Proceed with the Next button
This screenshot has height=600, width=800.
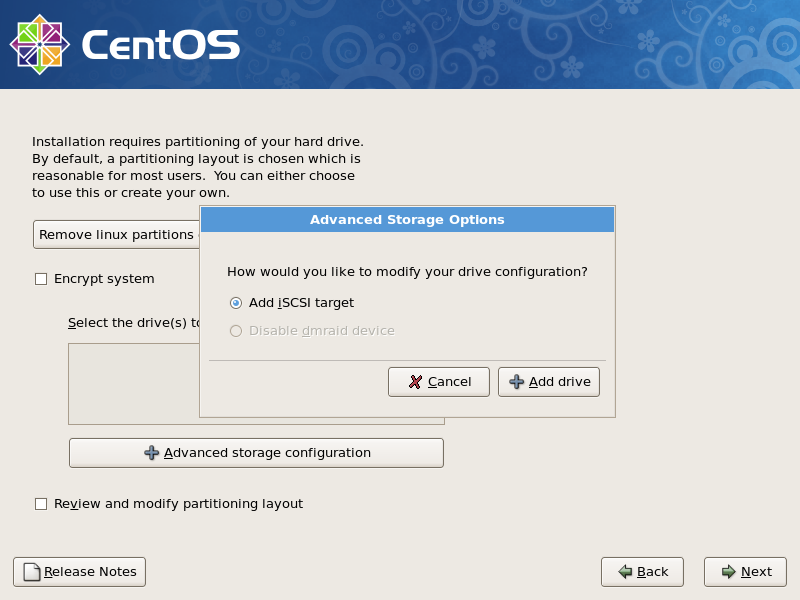tap(745, 572)
